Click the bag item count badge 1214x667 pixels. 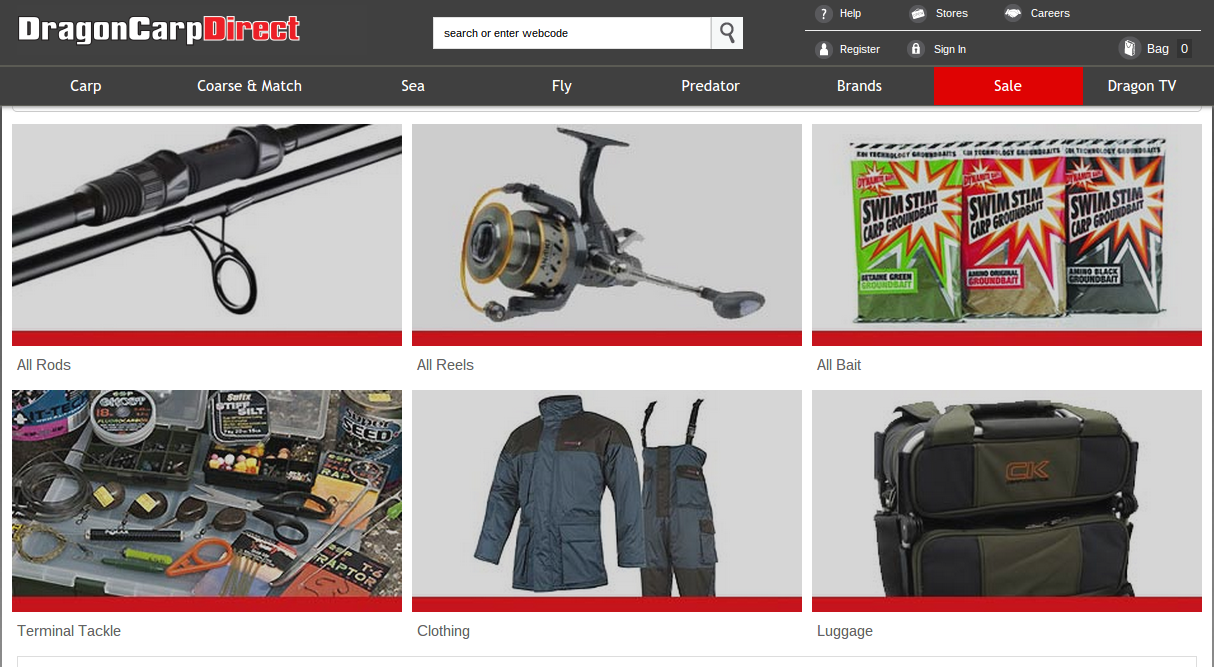(x=1184, y=49)
